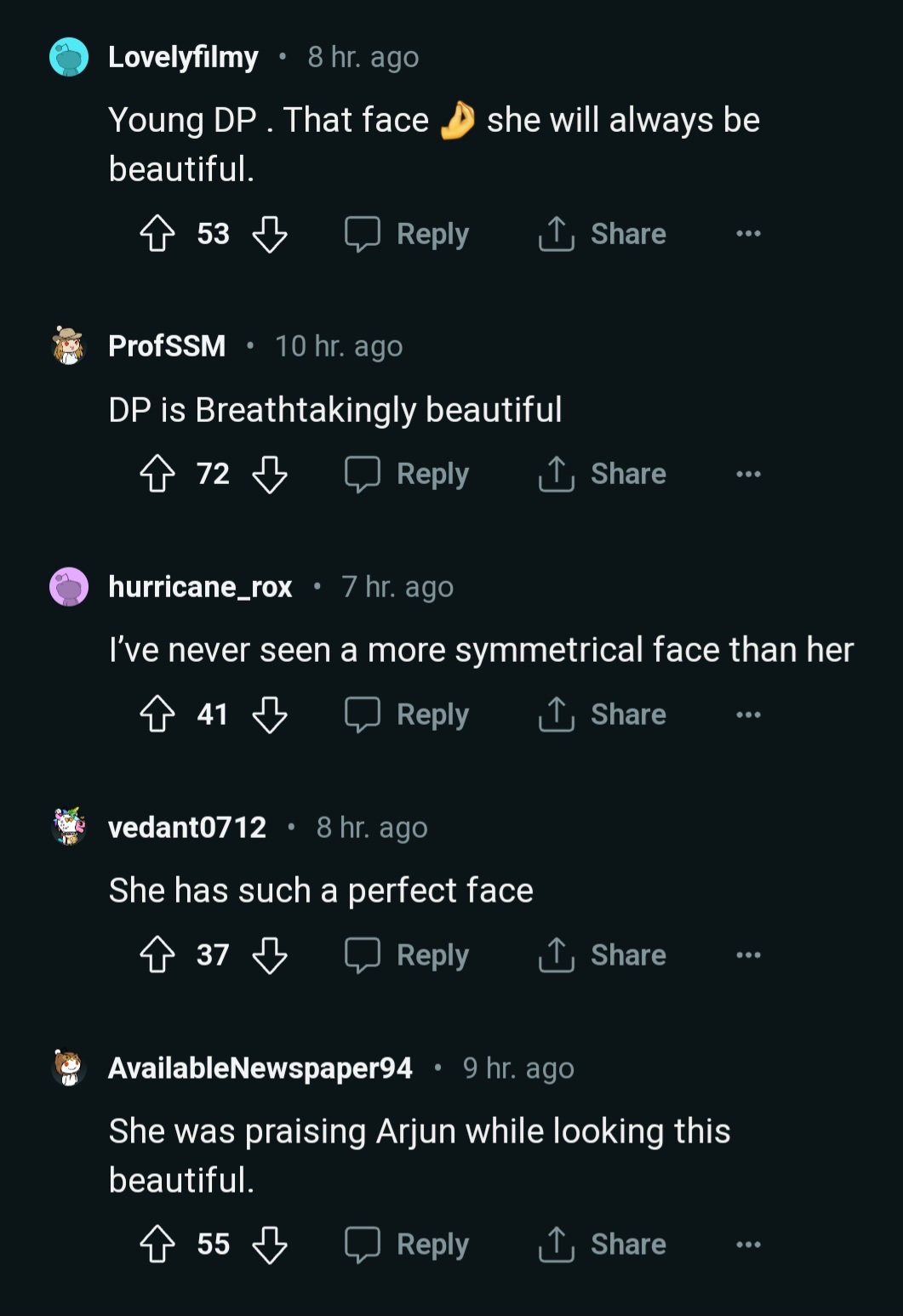903x1316 pixels.
Task: Share vedant0712's comment
Action: [603, 954]
